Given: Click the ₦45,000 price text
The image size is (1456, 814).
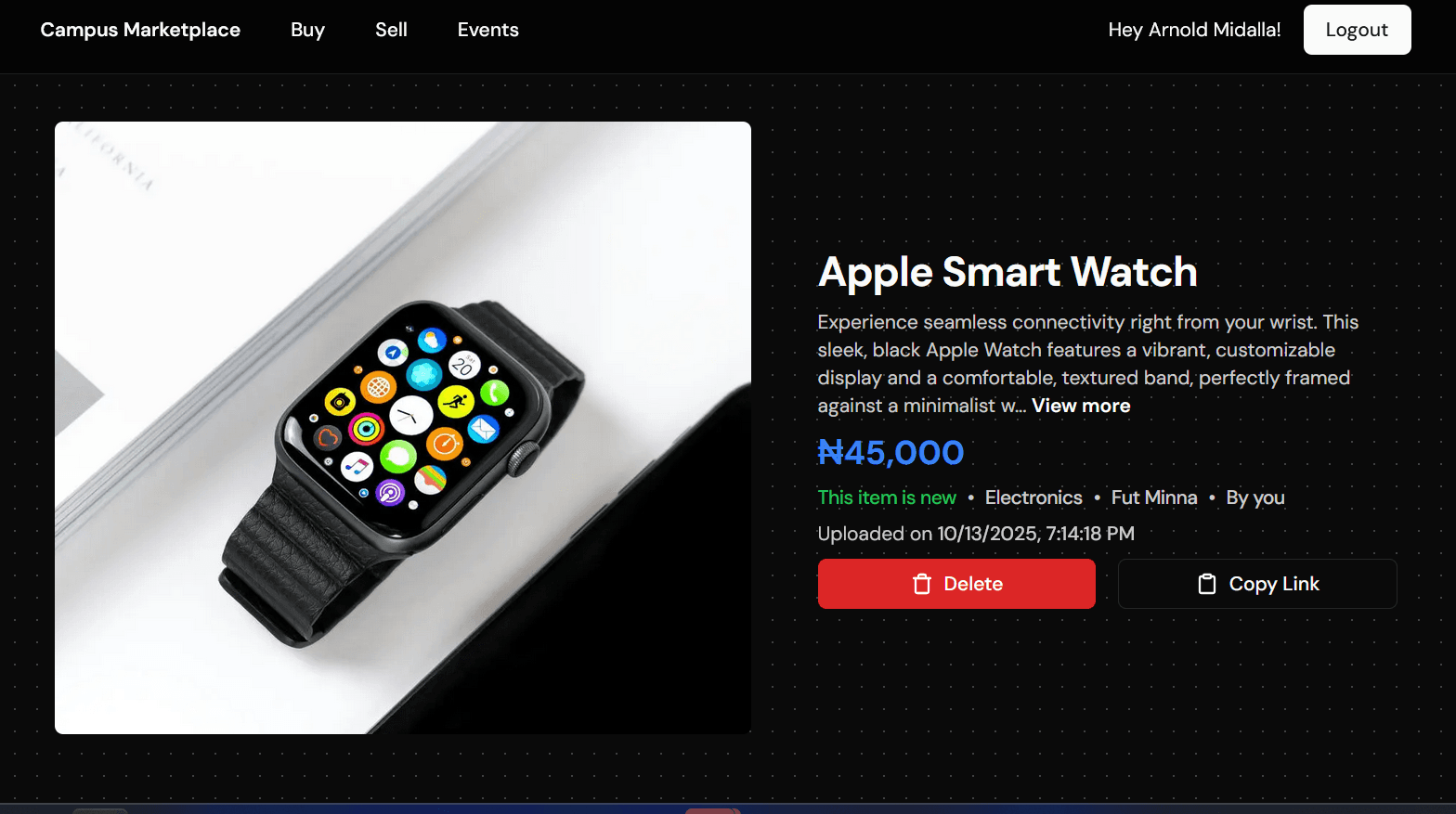Looking at the screenshot, I should [890, 453].
